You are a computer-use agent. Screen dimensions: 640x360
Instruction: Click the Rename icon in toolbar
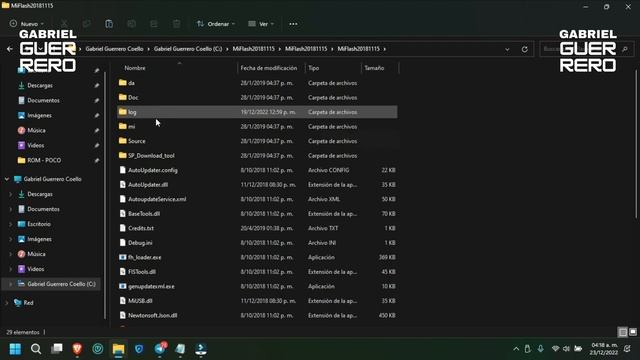pos(131,24)
